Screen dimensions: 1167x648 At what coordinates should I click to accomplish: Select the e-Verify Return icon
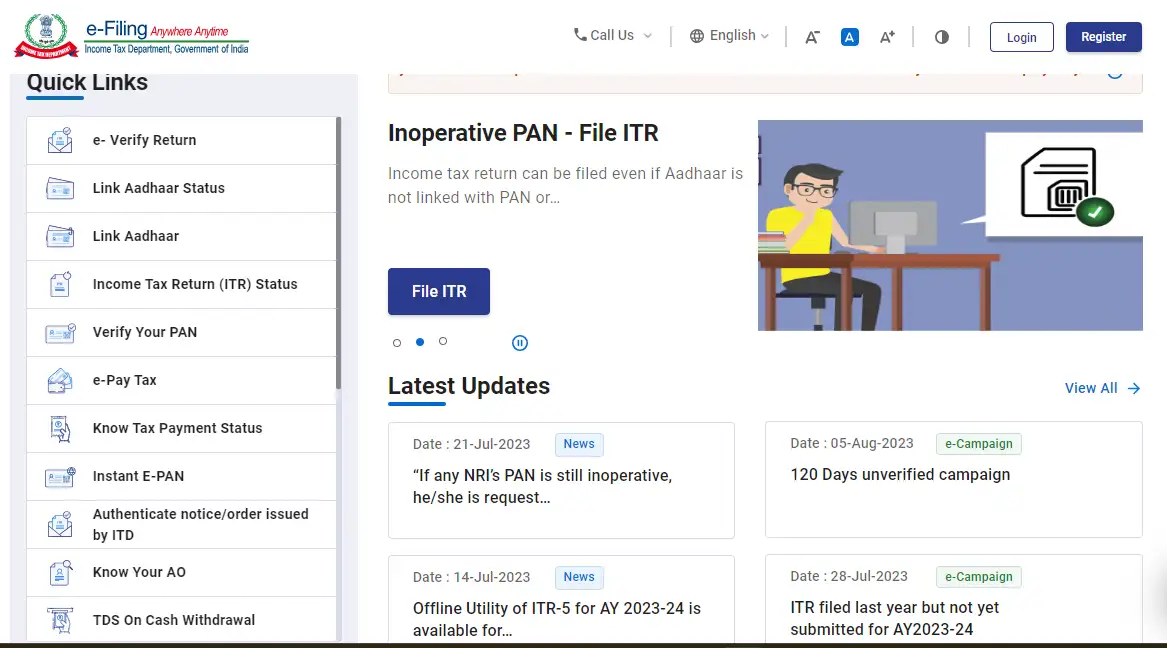[59, 140]
